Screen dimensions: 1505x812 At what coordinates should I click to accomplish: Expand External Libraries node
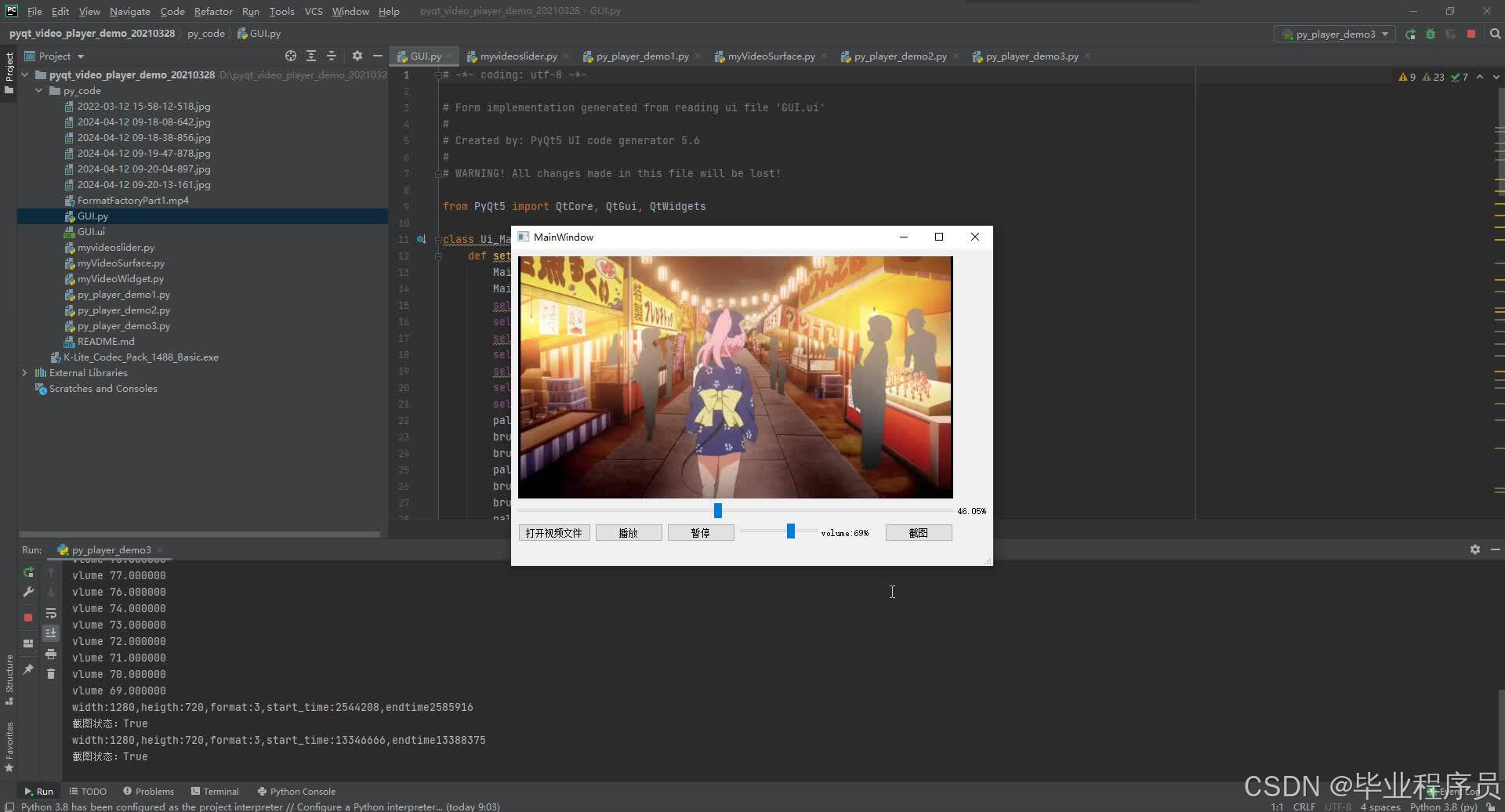pos(25,372)
